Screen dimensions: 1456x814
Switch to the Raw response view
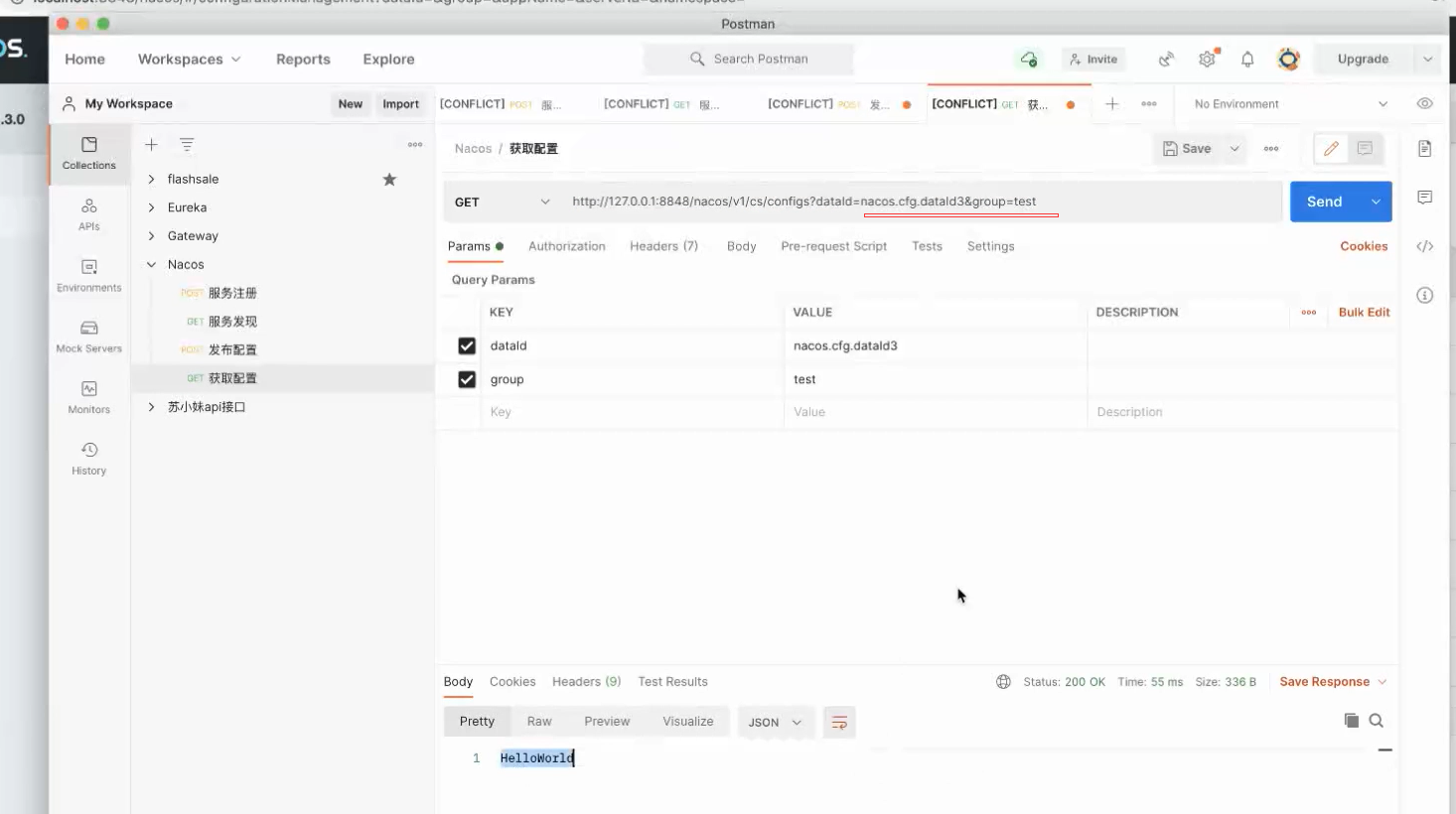pos(539,722)
